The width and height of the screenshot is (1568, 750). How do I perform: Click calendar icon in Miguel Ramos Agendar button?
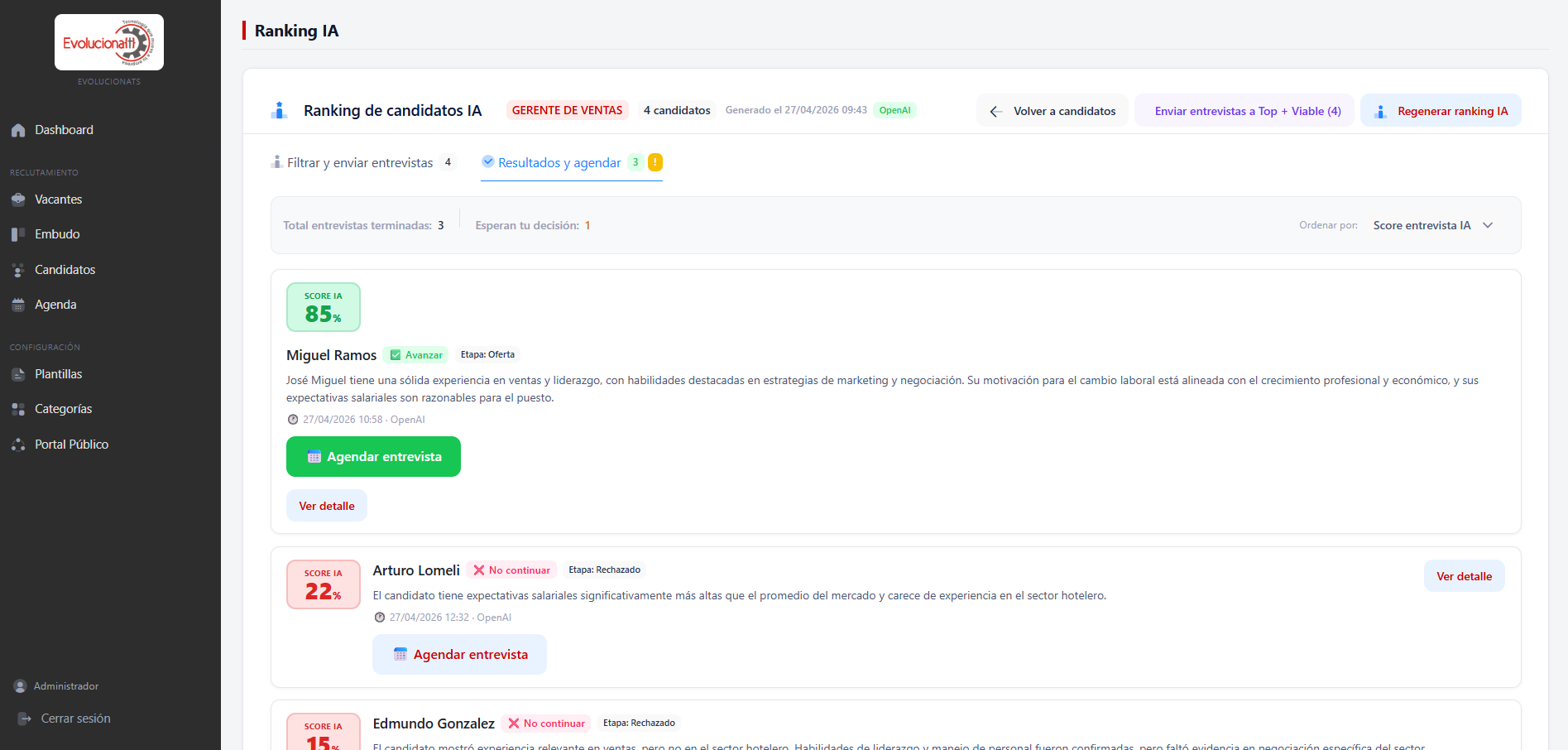coord(314,457)
